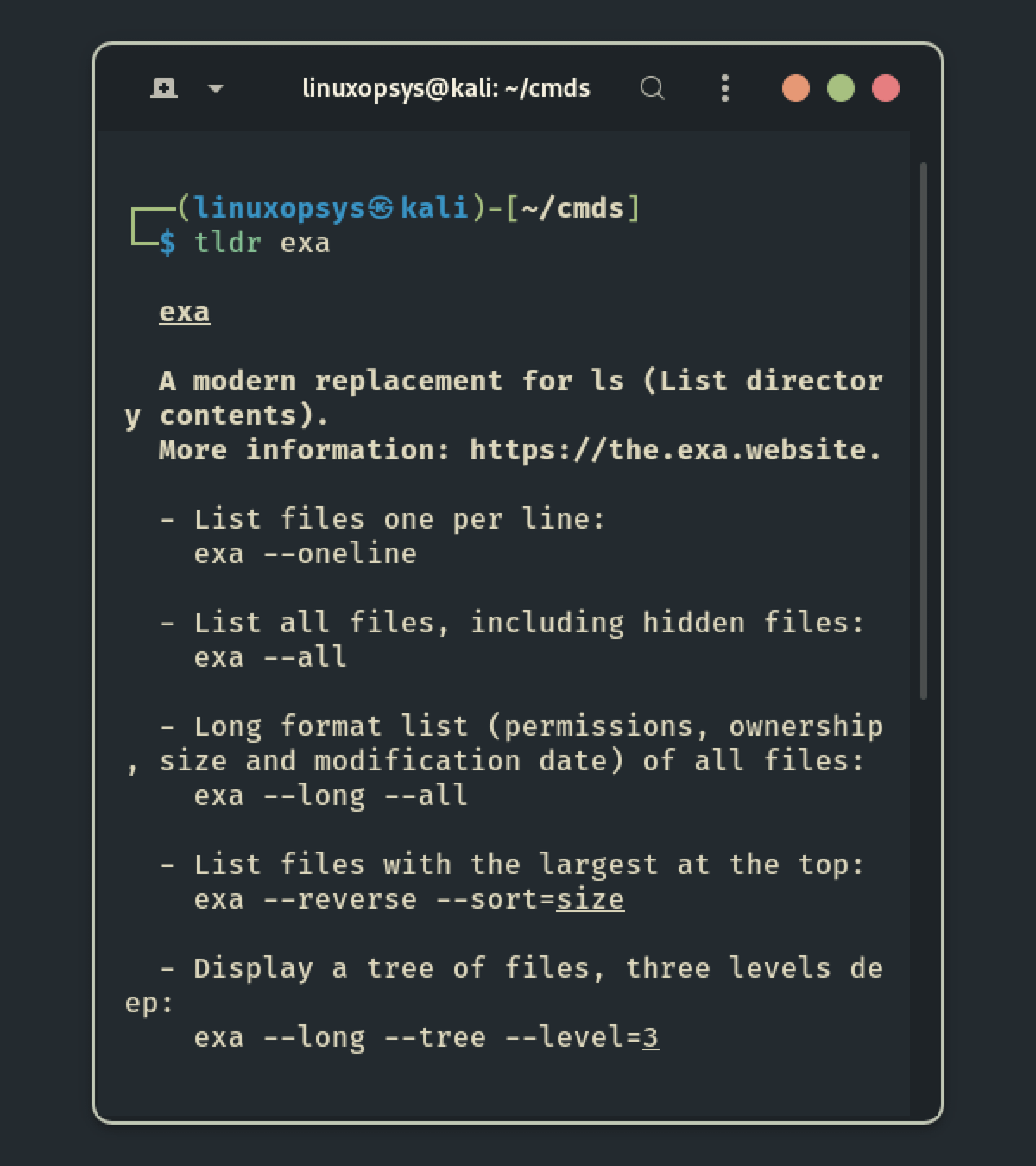This screenshot has width=1036, height=1166.
Task: Open the dropdown arrow beside new tab
Action: point(216,88)
